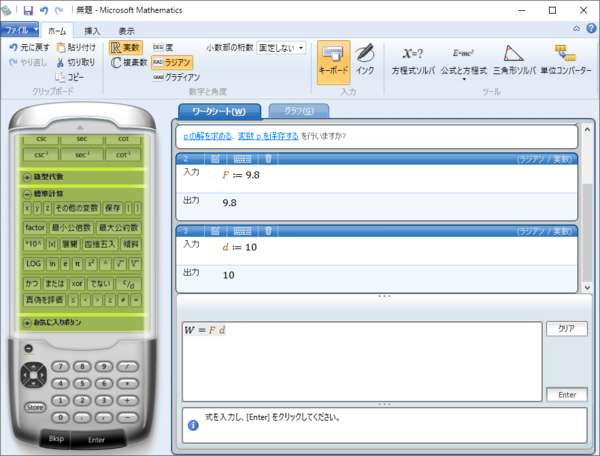Switch to the 表示 ribbon tab
The width and height of the screenshot is (600, 456).
(x=126, y=31)
